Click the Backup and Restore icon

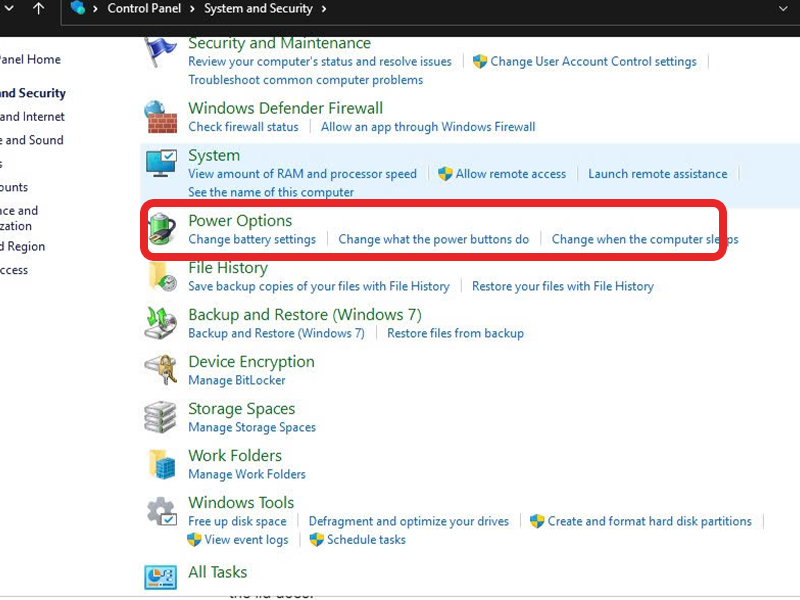tap(161, 323)
